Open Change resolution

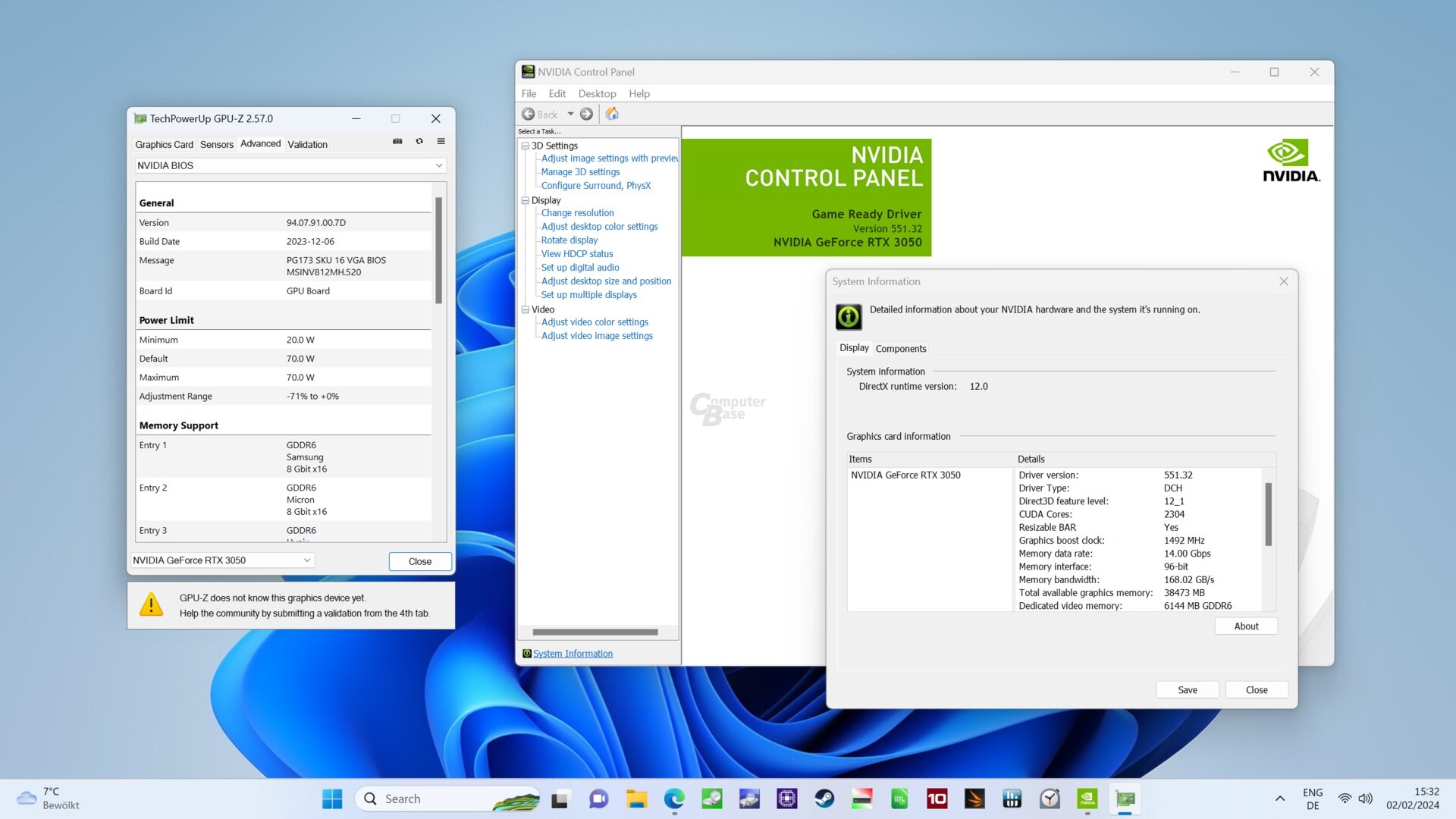pos(578,213)
